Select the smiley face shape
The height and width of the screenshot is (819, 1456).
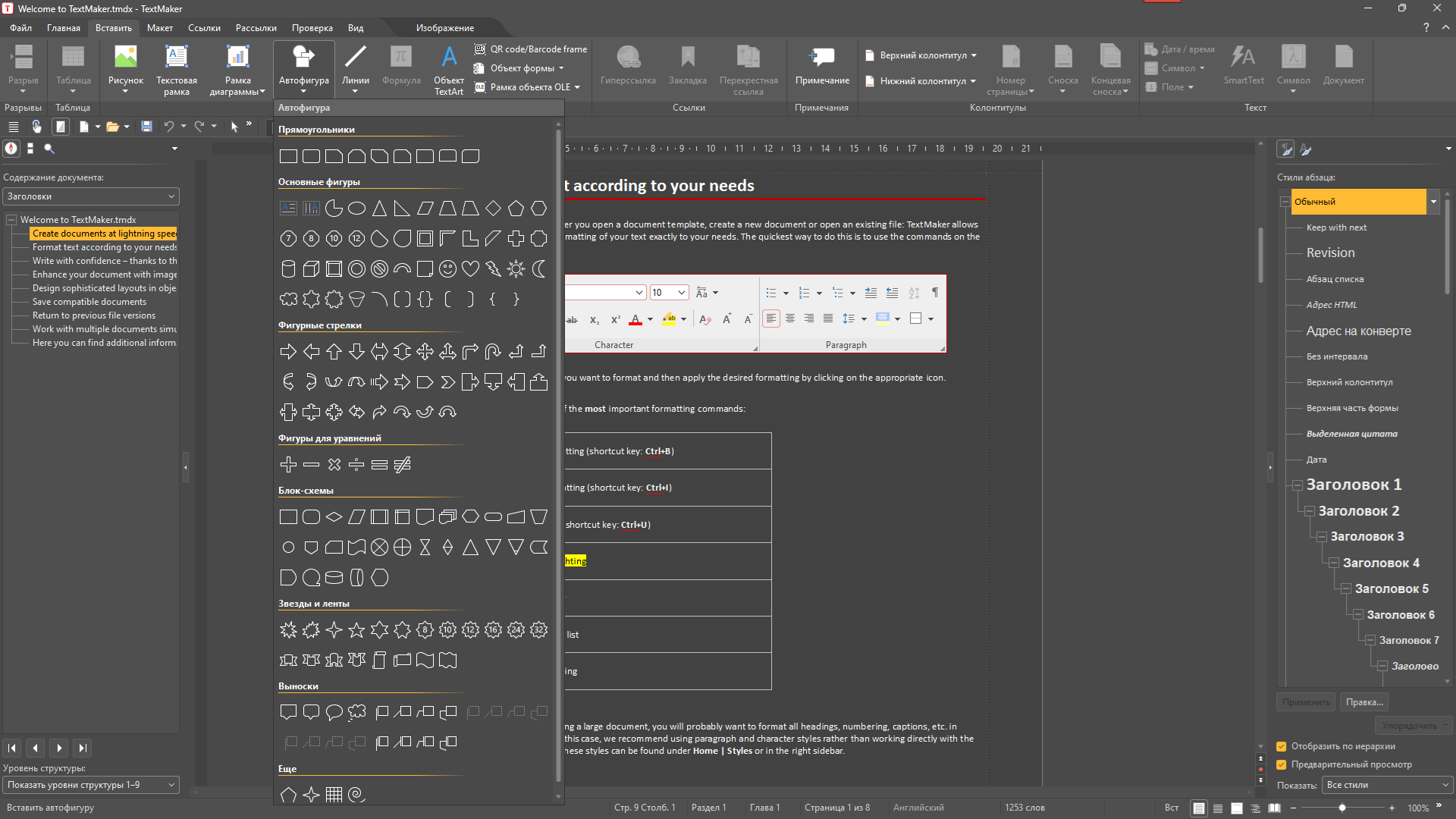[448, 268]
